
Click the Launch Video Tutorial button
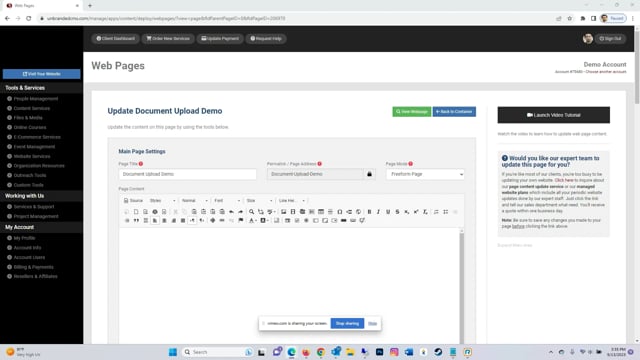coord(553,115)
